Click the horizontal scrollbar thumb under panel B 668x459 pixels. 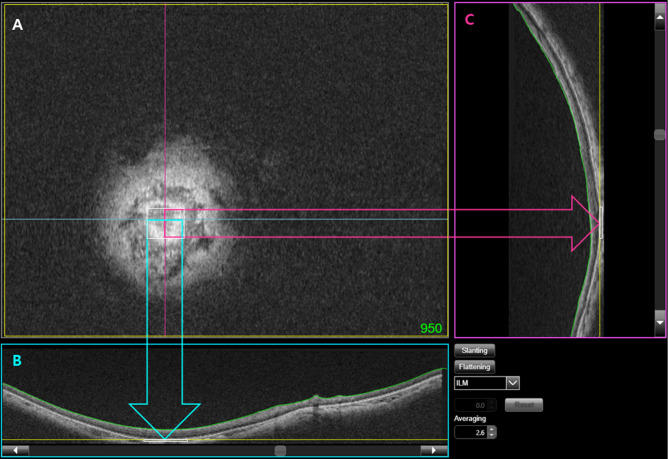(x=280, y=450)
